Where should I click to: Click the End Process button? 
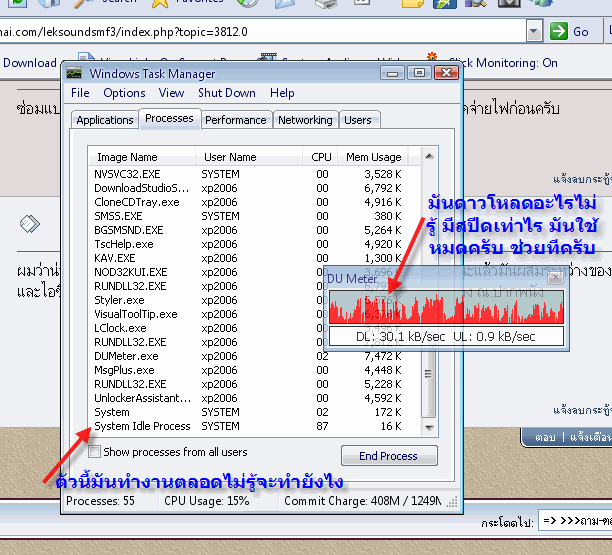tap(389, 456)
